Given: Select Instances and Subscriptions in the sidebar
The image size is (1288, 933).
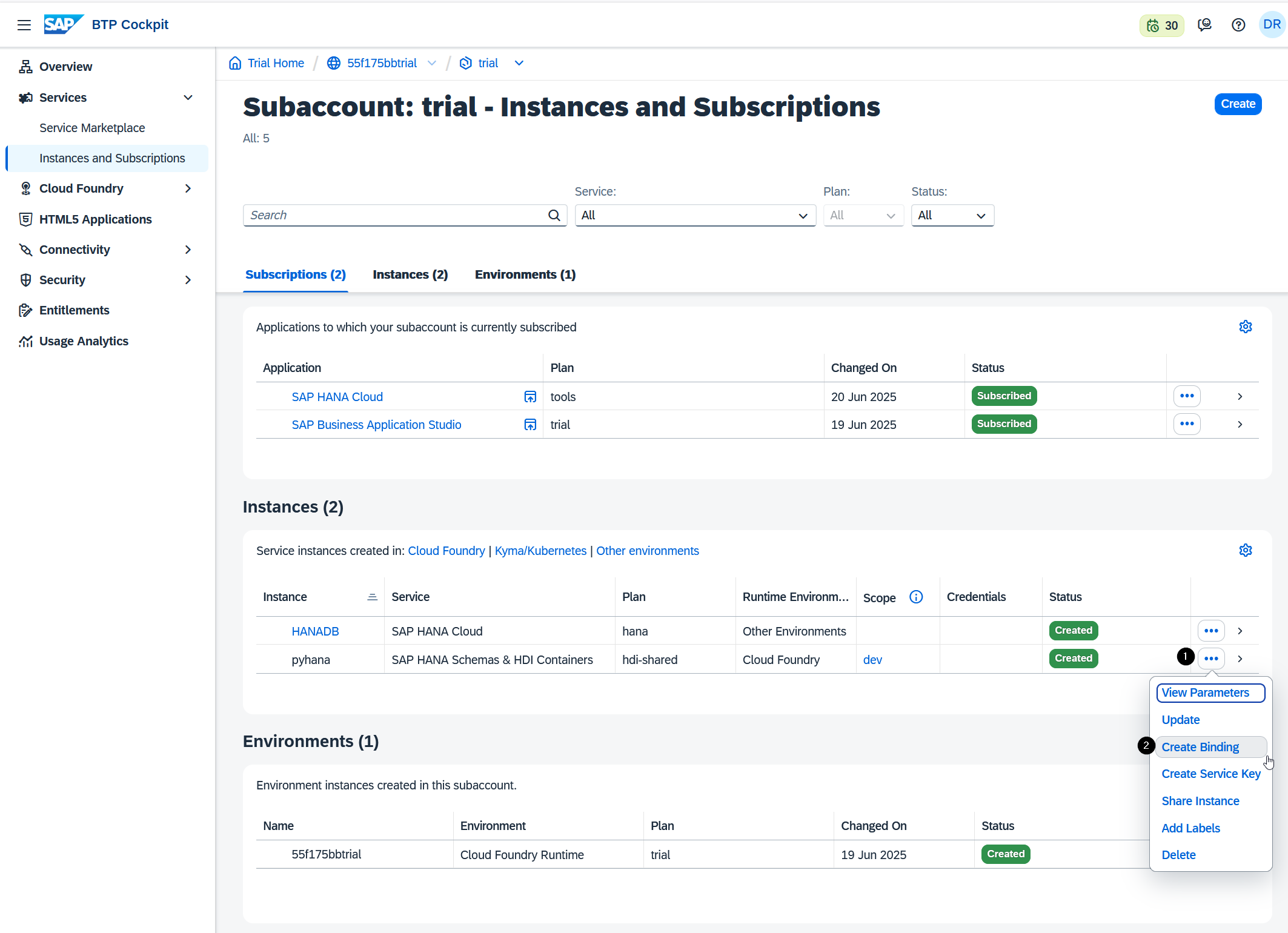Looking at the screenshot, I should (x=107, y=158).
